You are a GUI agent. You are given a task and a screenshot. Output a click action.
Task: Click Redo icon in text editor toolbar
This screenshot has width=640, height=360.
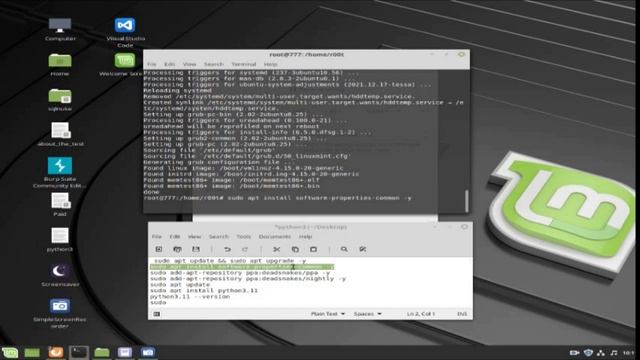point(245,249)
